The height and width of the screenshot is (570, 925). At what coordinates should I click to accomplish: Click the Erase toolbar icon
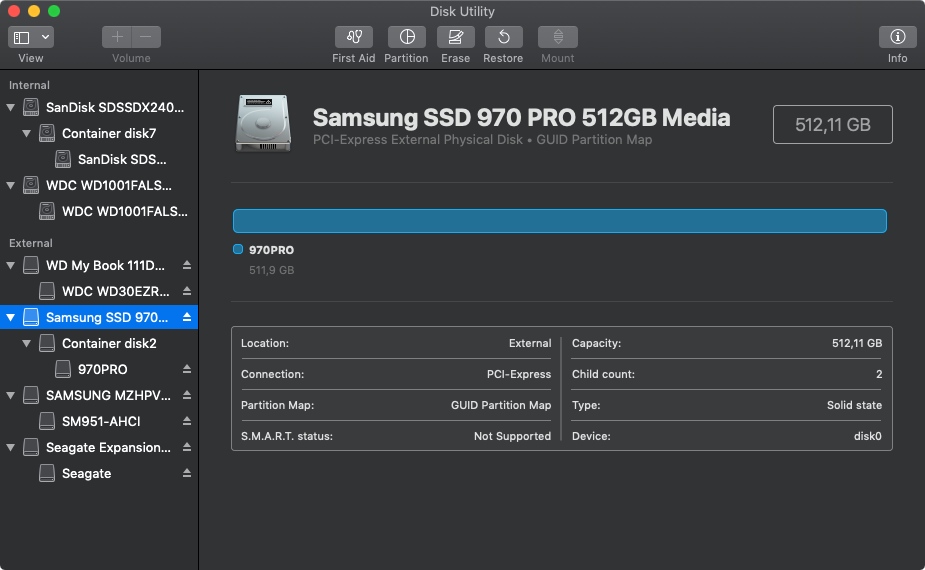coord(455,37)
